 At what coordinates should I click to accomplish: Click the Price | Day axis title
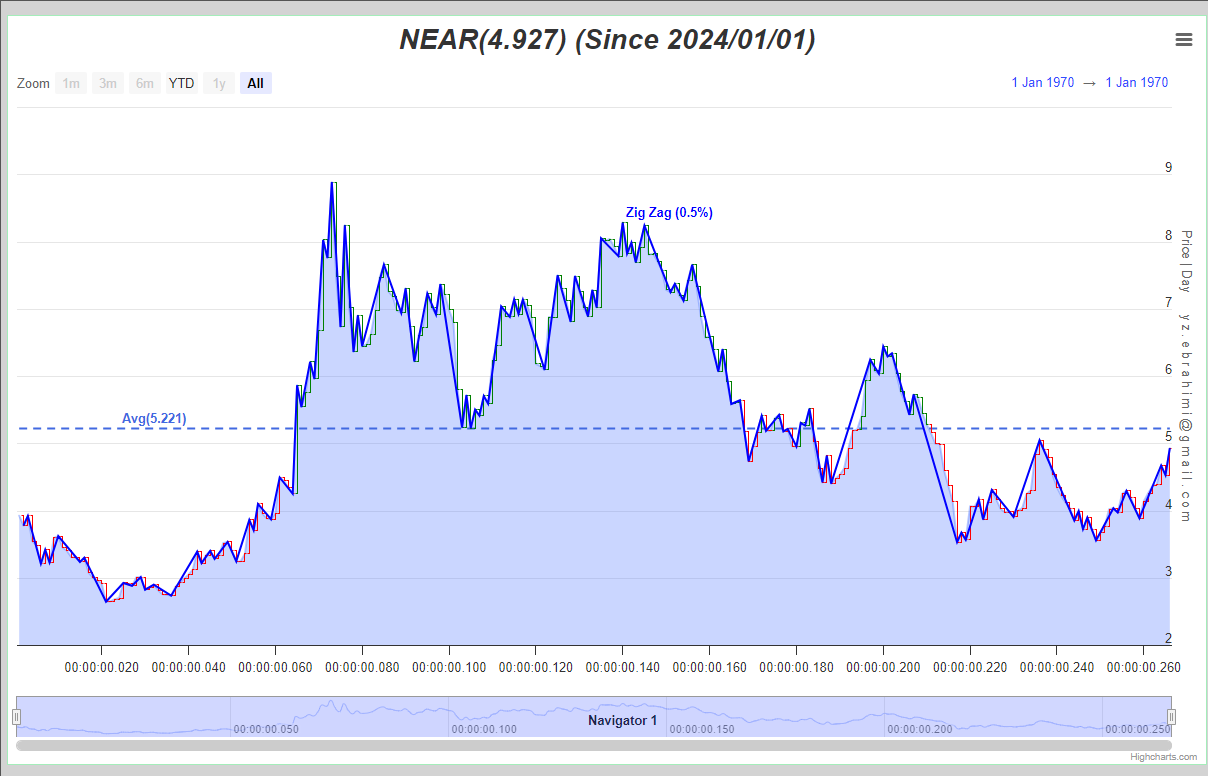point(1186,261)
